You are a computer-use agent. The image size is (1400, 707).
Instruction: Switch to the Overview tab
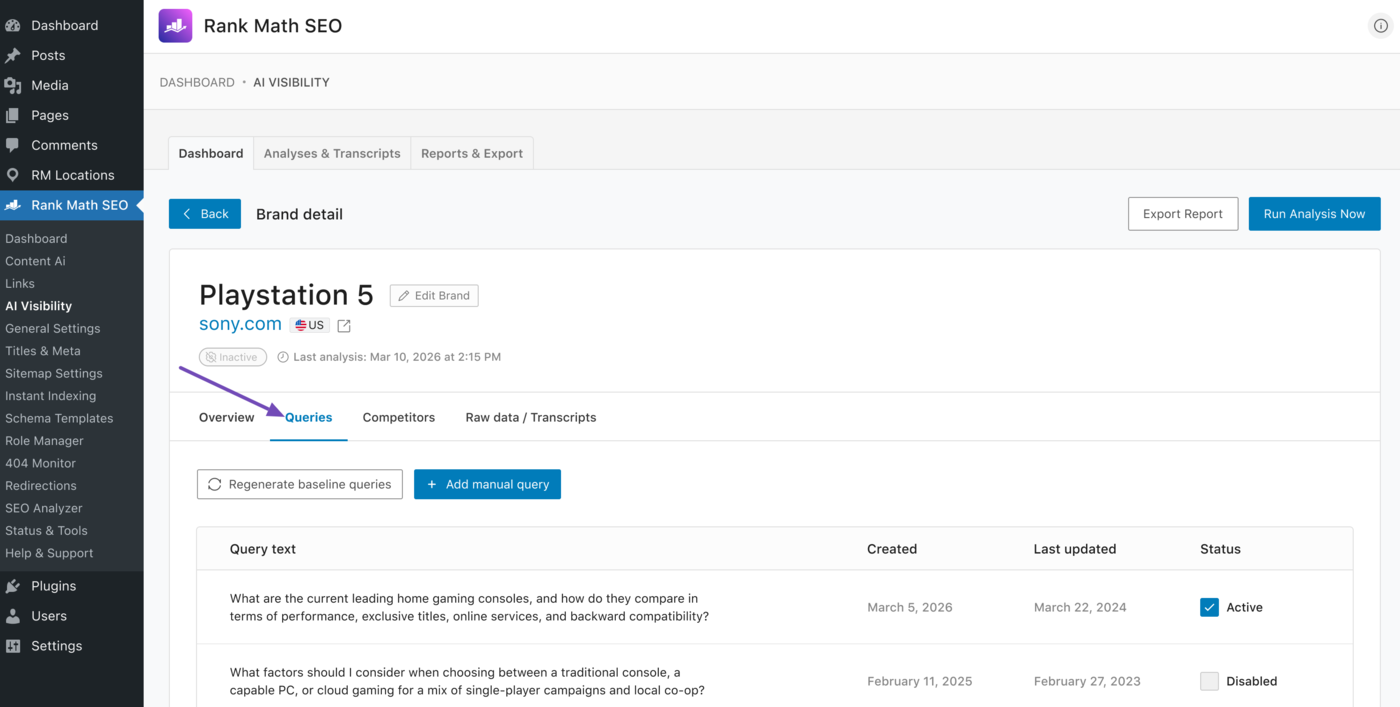coord(227,417)
